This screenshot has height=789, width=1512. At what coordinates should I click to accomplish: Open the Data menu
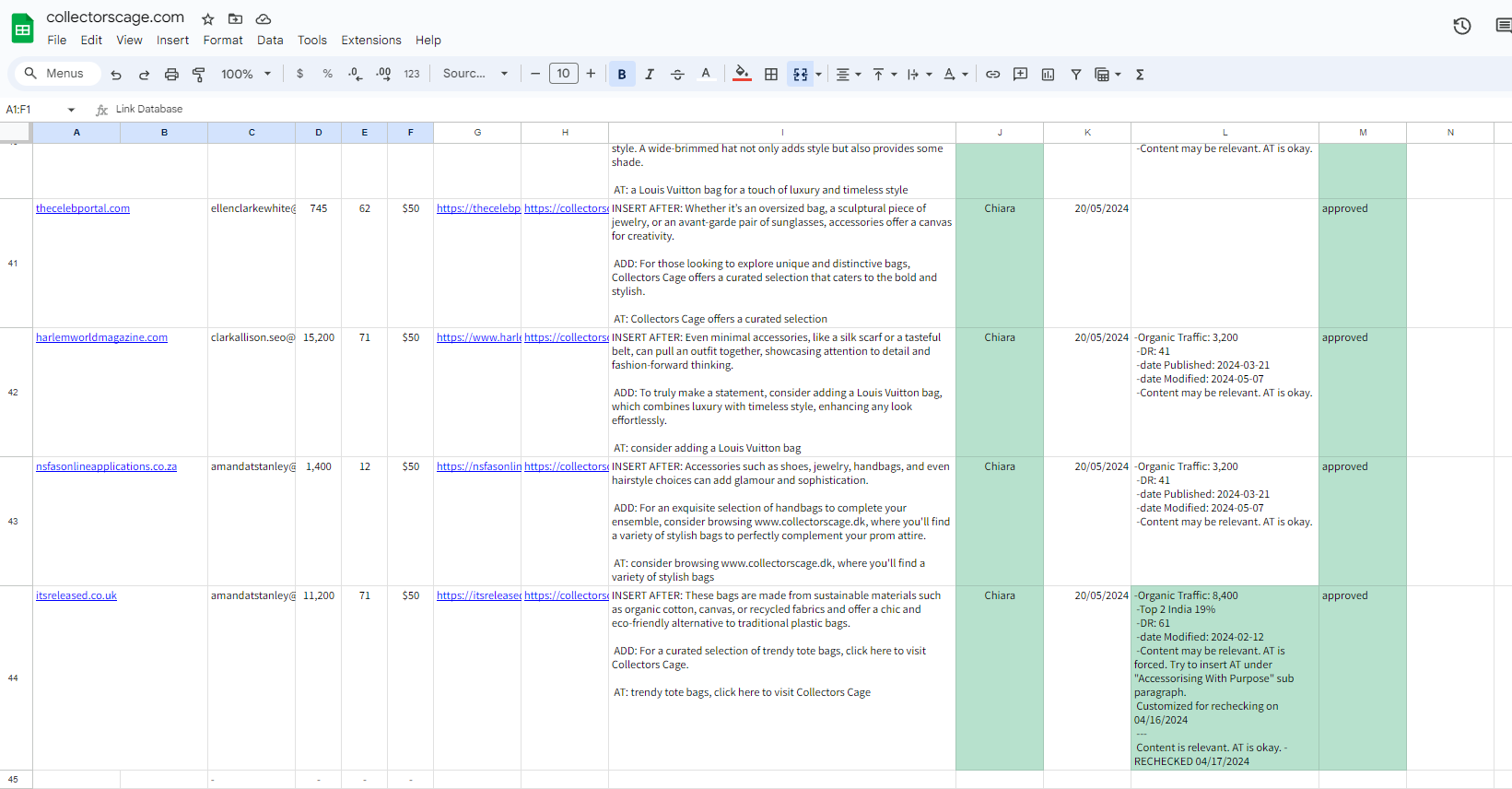pos(270,41)
